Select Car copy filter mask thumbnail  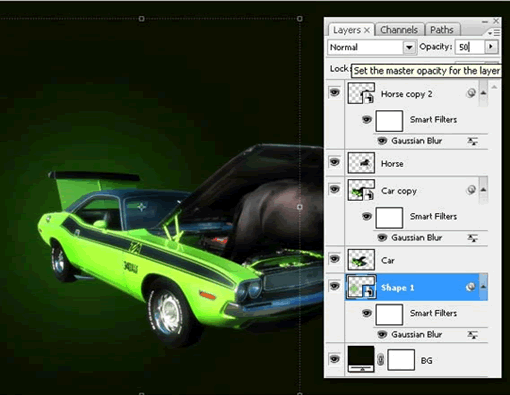[389, 218]
